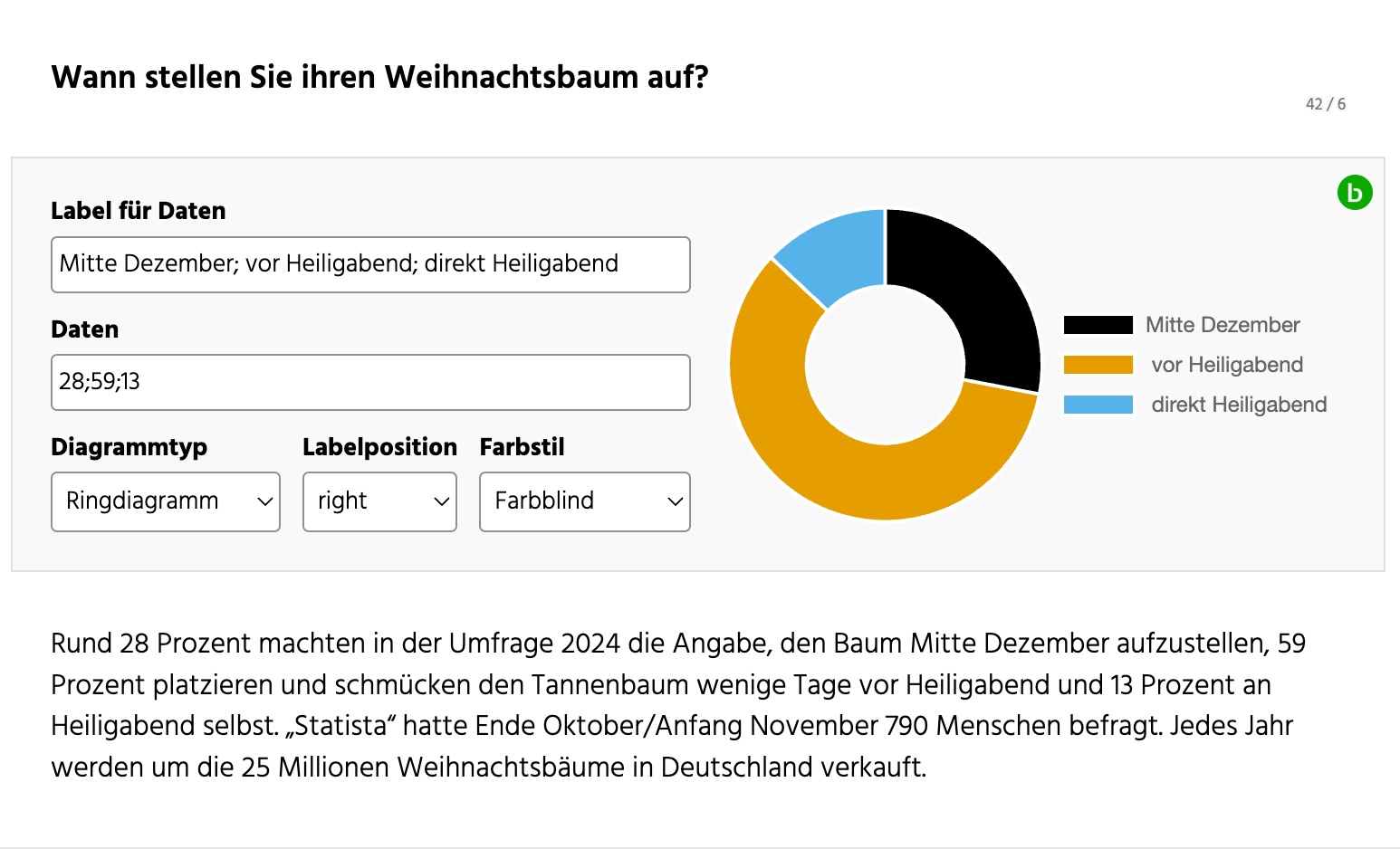This screenshot has height=849, width=1400.
Task: Open the Diagrammtyp dropdown
Action: [165, 501]
